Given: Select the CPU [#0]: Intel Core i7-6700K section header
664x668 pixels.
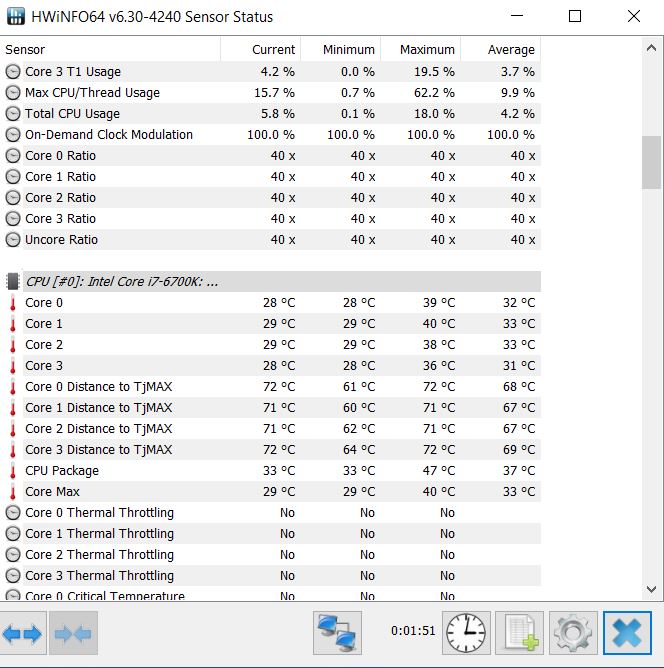Looking at the screenshot, I should (x=282, y=282).
